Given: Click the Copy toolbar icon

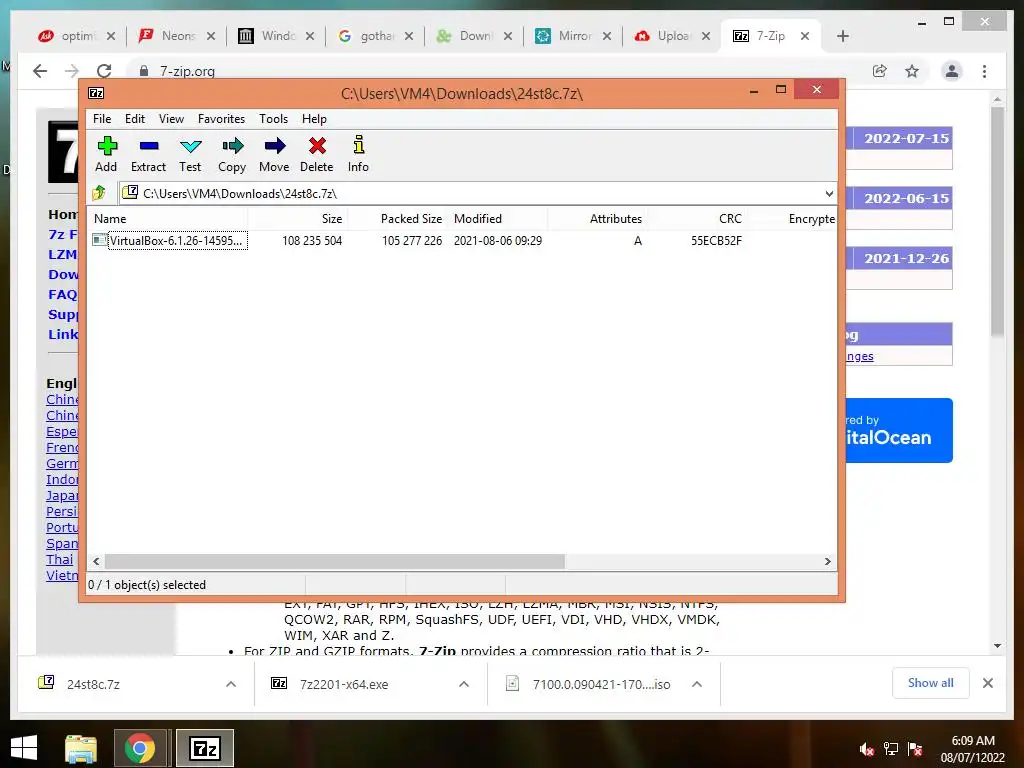Looking at the screenshot, I should (x=232, y=154).
